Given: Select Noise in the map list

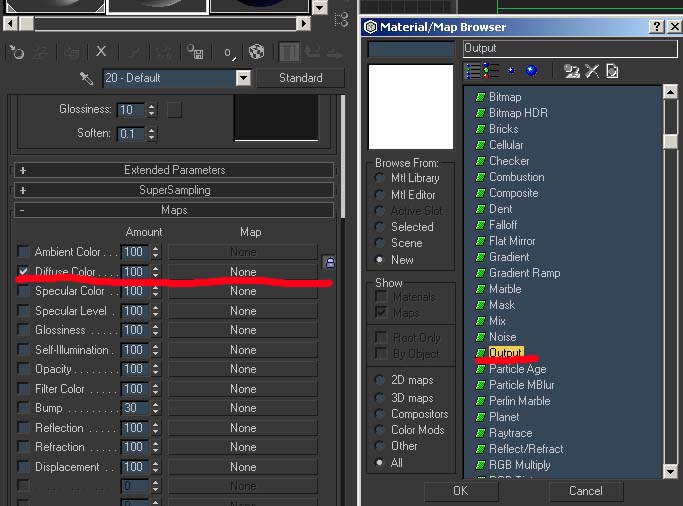Looking at the screenshot, I should click(x=502, y=337).
